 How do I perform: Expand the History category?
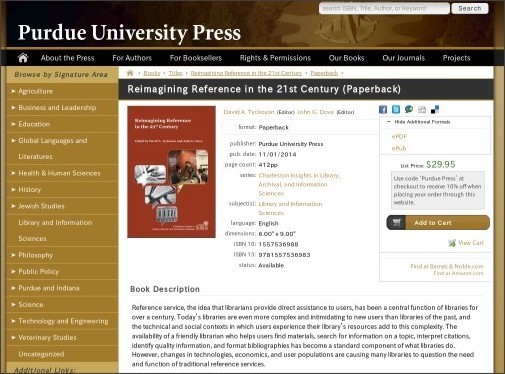13,189
